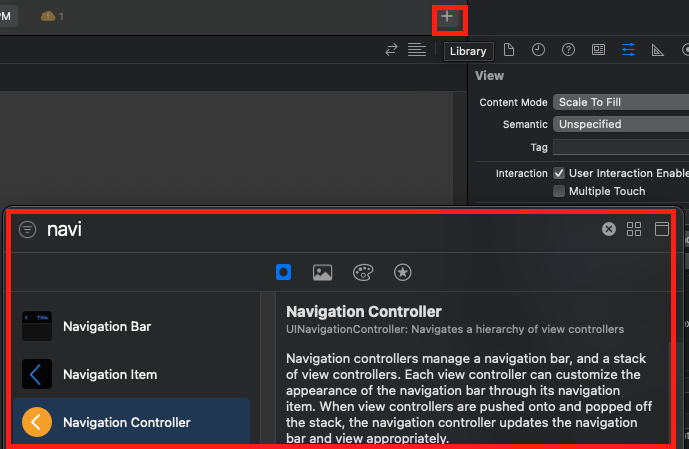Enable the Multiple Touch checkbox
Viewport: 689px width, 449px height.
coord(558,191)
